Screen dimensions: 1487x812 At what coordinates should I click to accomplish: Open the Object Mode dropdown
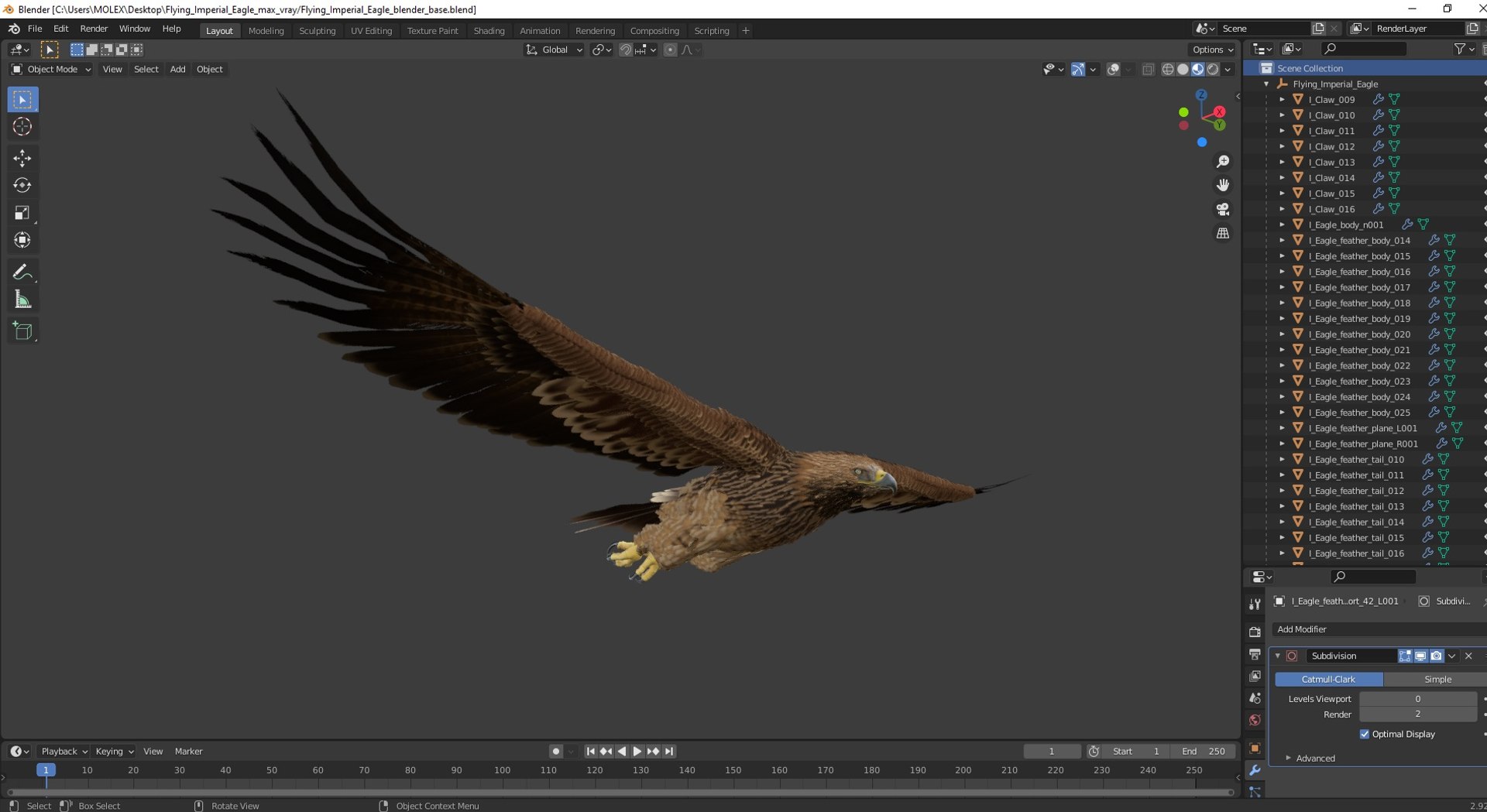click(x=51, y=70)
